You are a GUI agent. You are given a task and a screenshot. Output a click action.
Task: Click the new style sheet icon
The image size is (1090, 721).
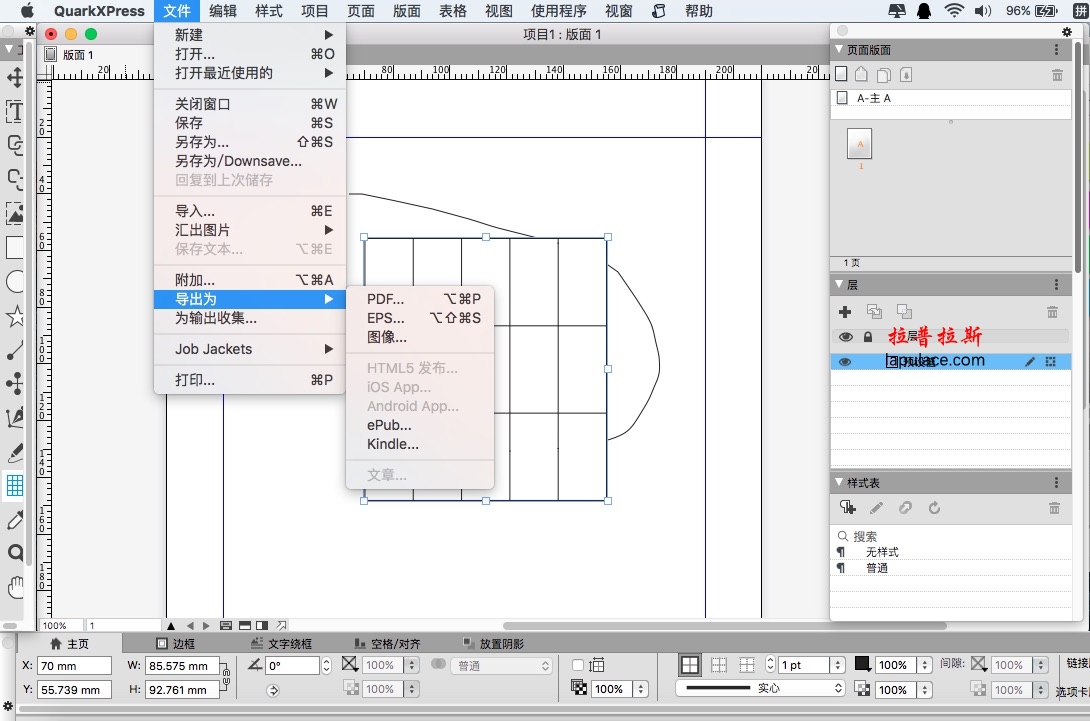click(x=847, y=508)
